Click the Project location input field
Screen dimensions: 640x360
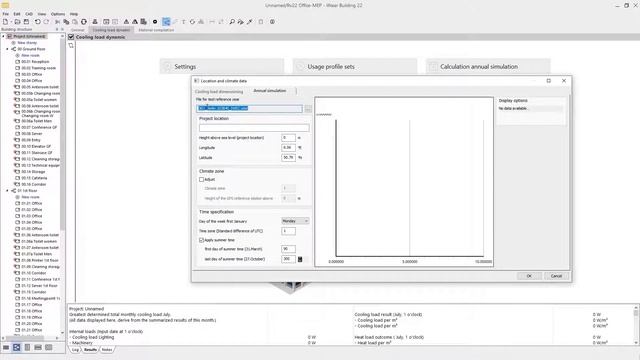click(x=254, y=128)
